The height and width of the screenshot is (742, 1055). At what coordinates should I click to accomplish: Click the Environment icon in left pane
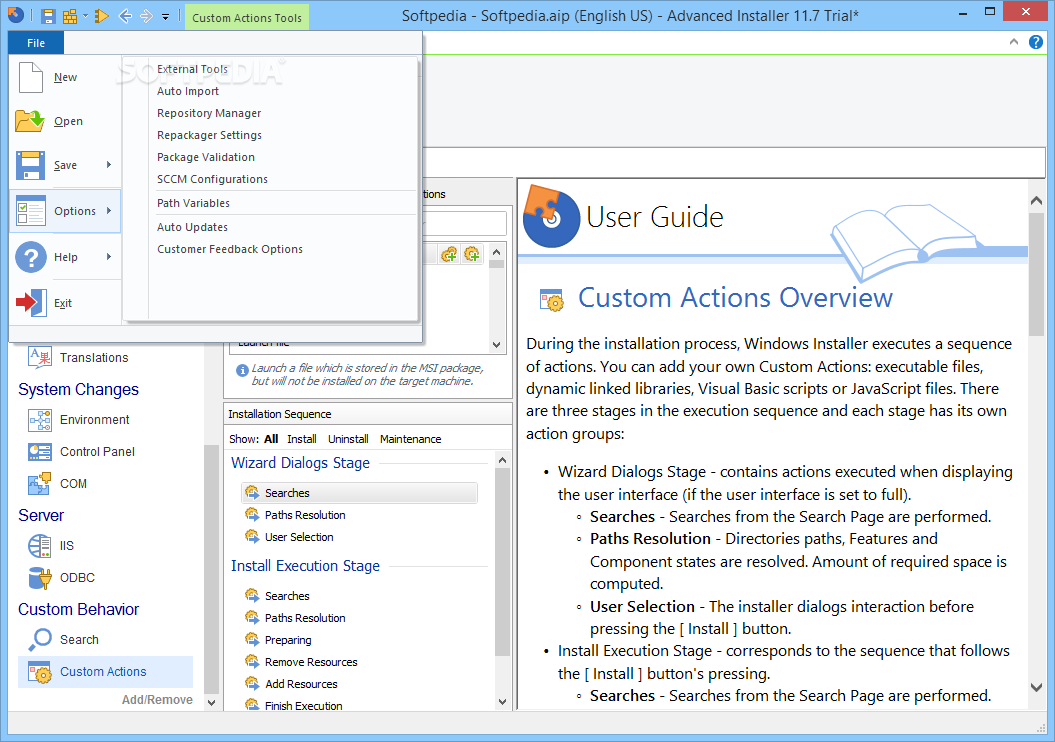coord(40,420)
